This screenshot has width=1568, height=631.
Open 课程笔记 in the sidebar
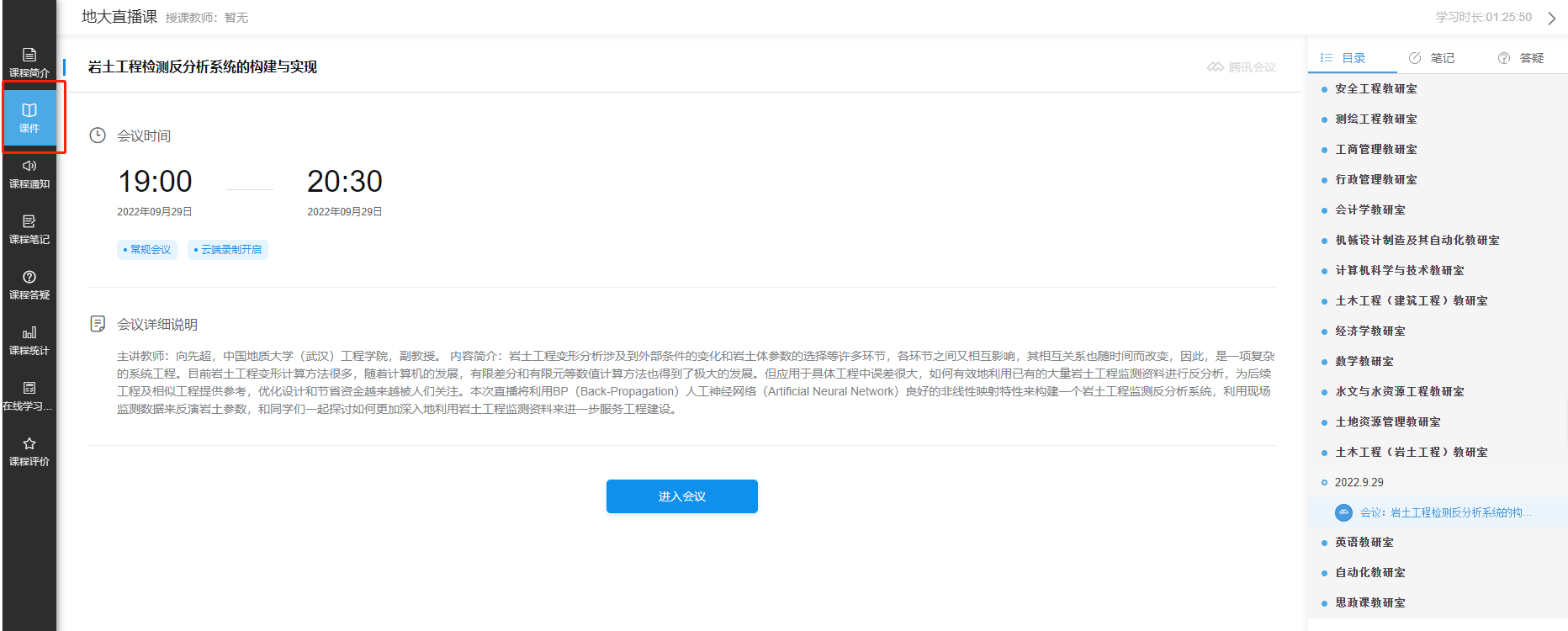coord(29,229)
